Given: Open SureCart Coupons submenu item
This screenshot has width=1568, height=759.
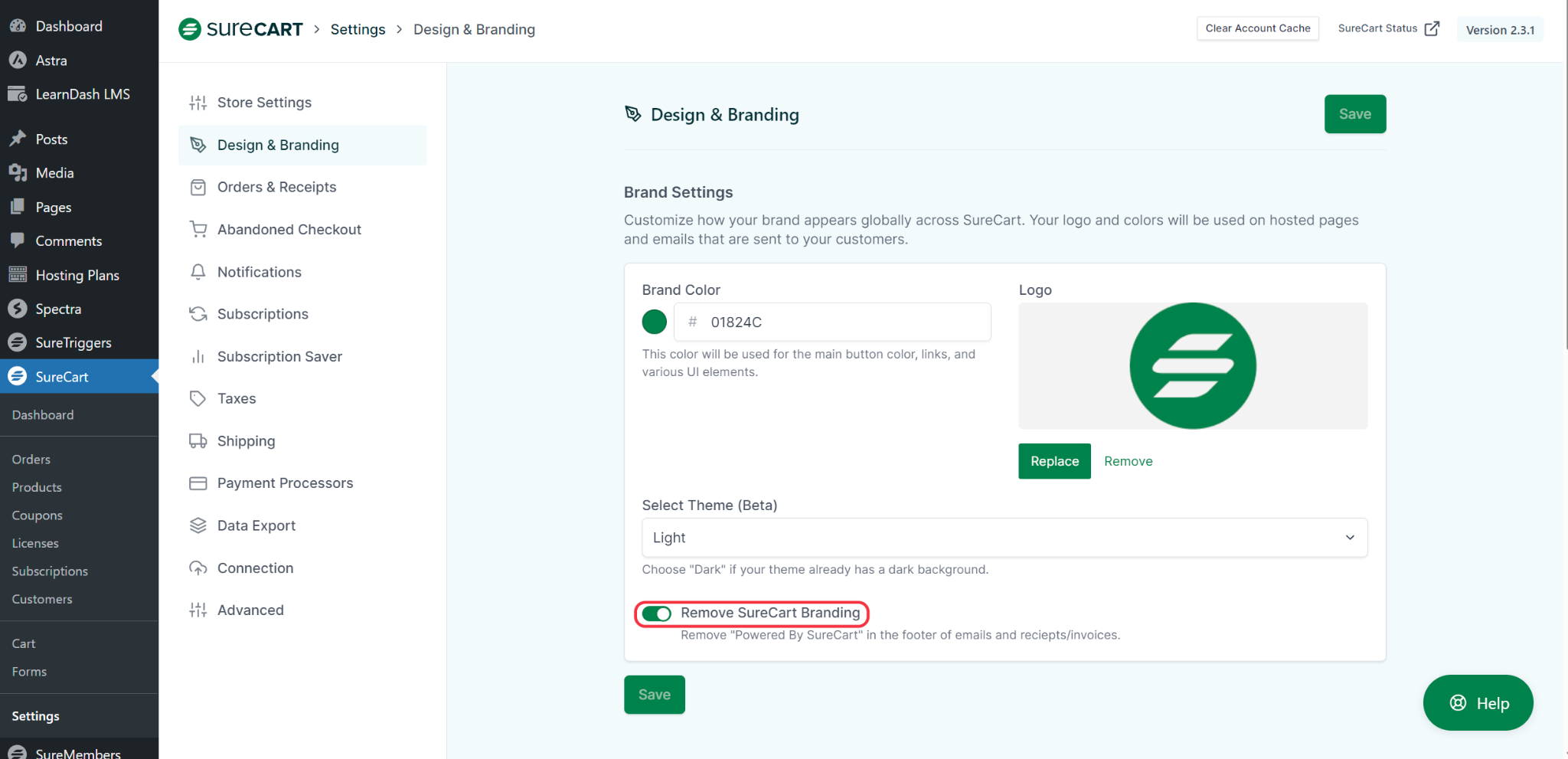Looking at the screenshot, I should [x=38, y=515].
